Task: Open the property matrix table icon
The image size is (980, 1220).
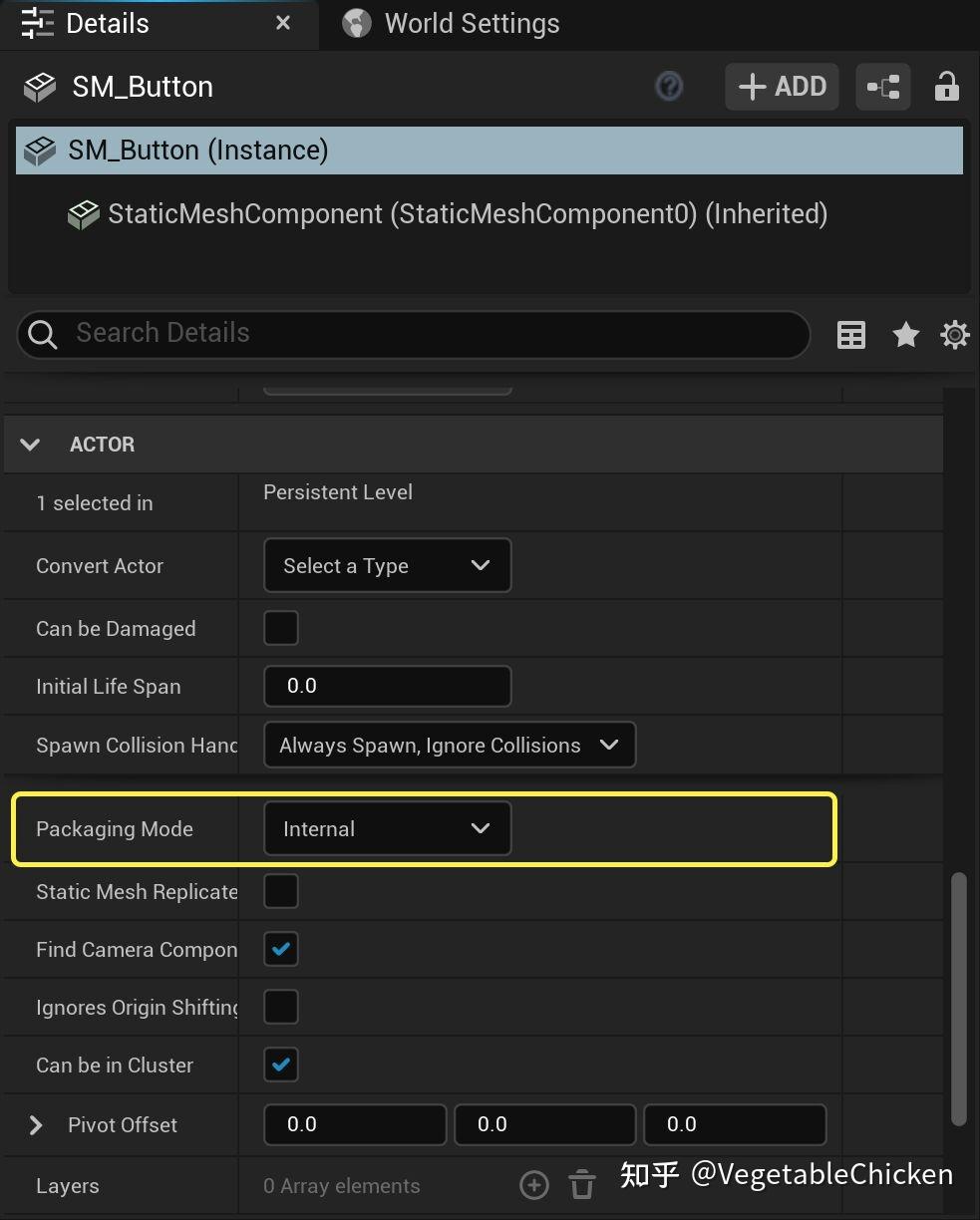Action: (x=851, y=335)
